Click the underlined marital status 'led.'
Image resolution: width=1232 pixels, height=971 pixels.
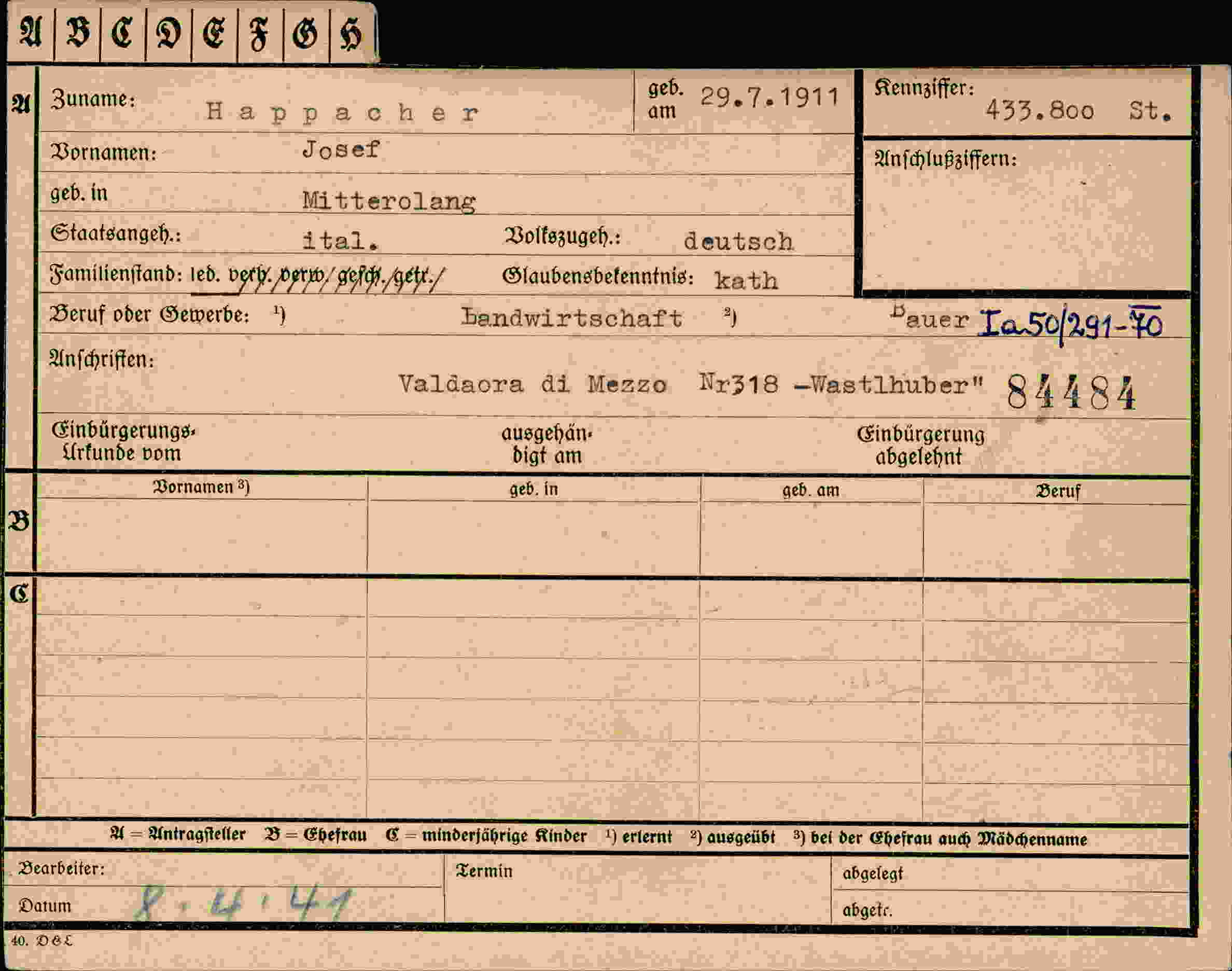(x=205, y=275)
